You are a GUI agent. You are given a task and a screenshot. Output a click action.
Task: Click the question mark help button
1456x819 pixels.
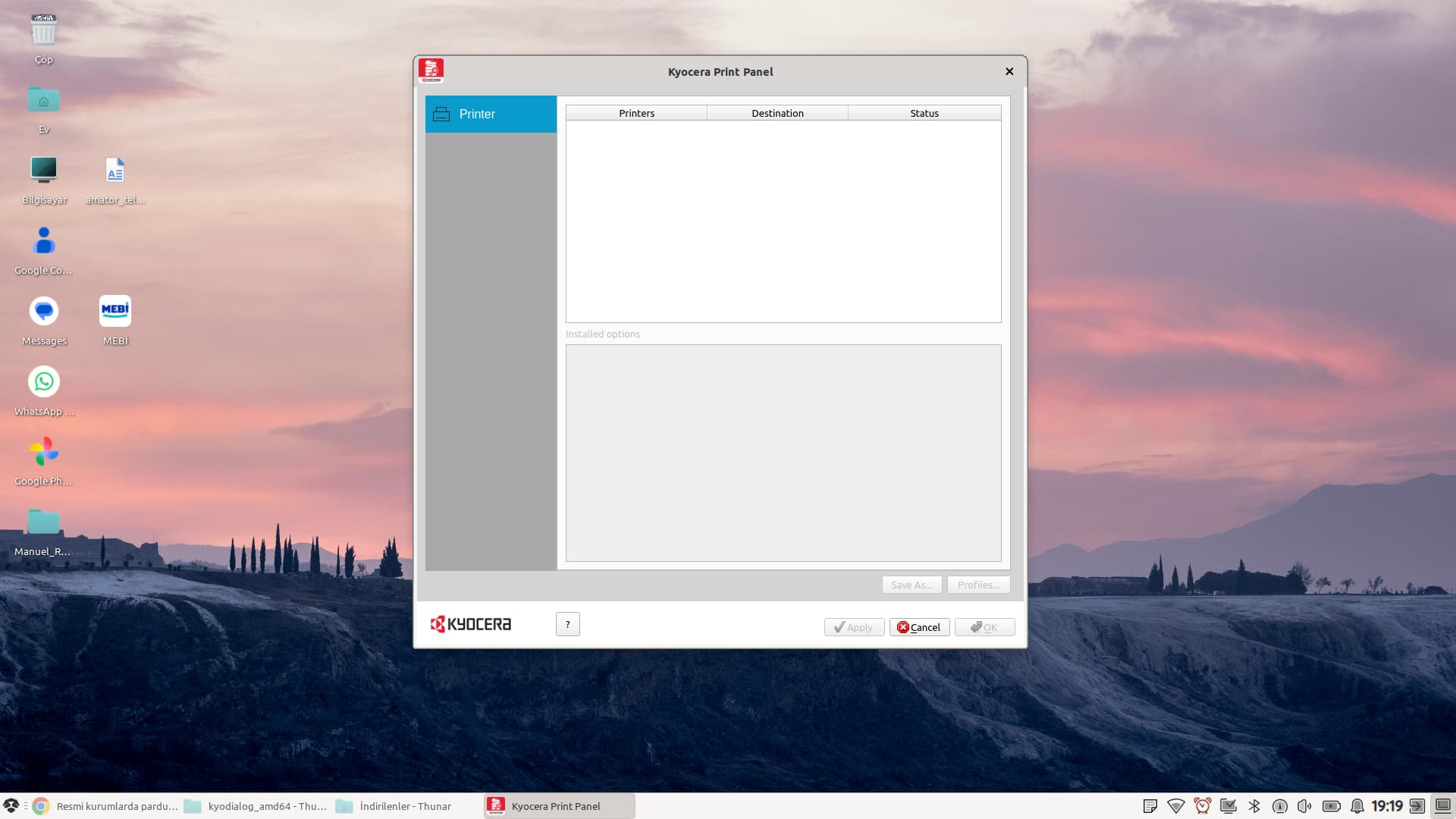click(x=567, y=624)
